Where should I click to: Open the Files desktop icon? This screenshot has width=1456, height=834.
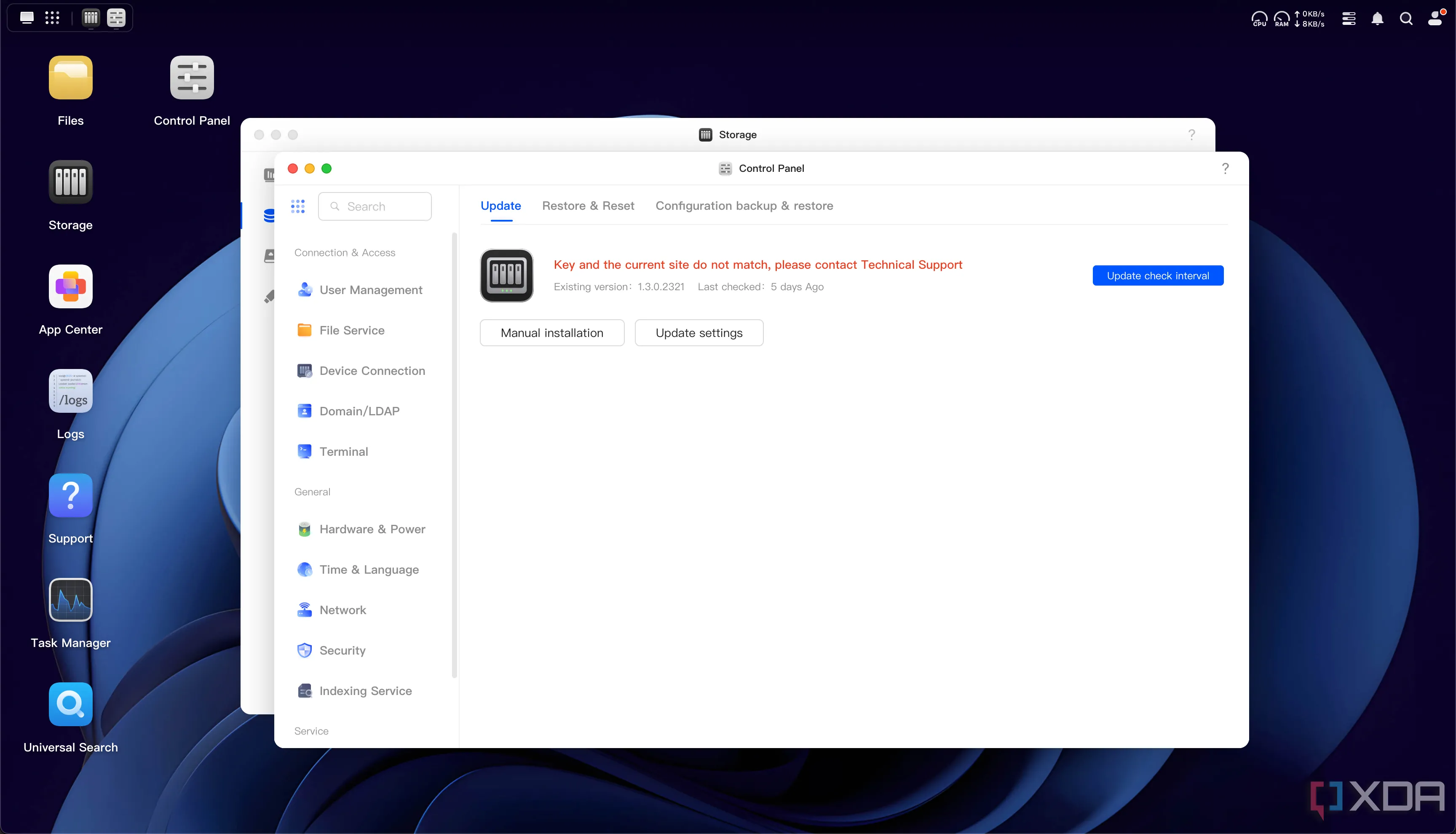[x=70, y=78]
